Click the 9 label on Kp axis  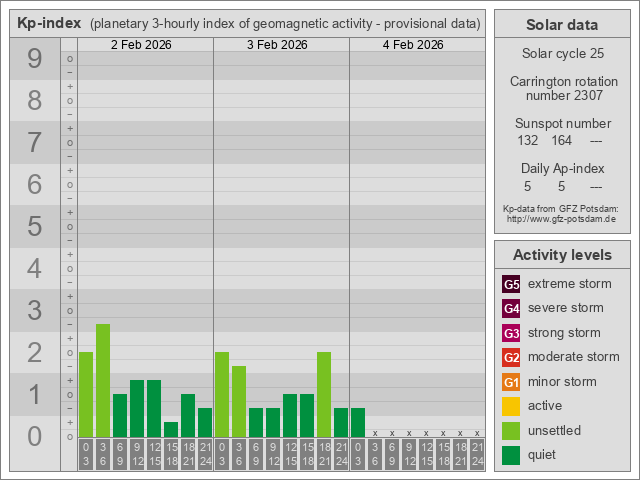click(x=34, y=60)
